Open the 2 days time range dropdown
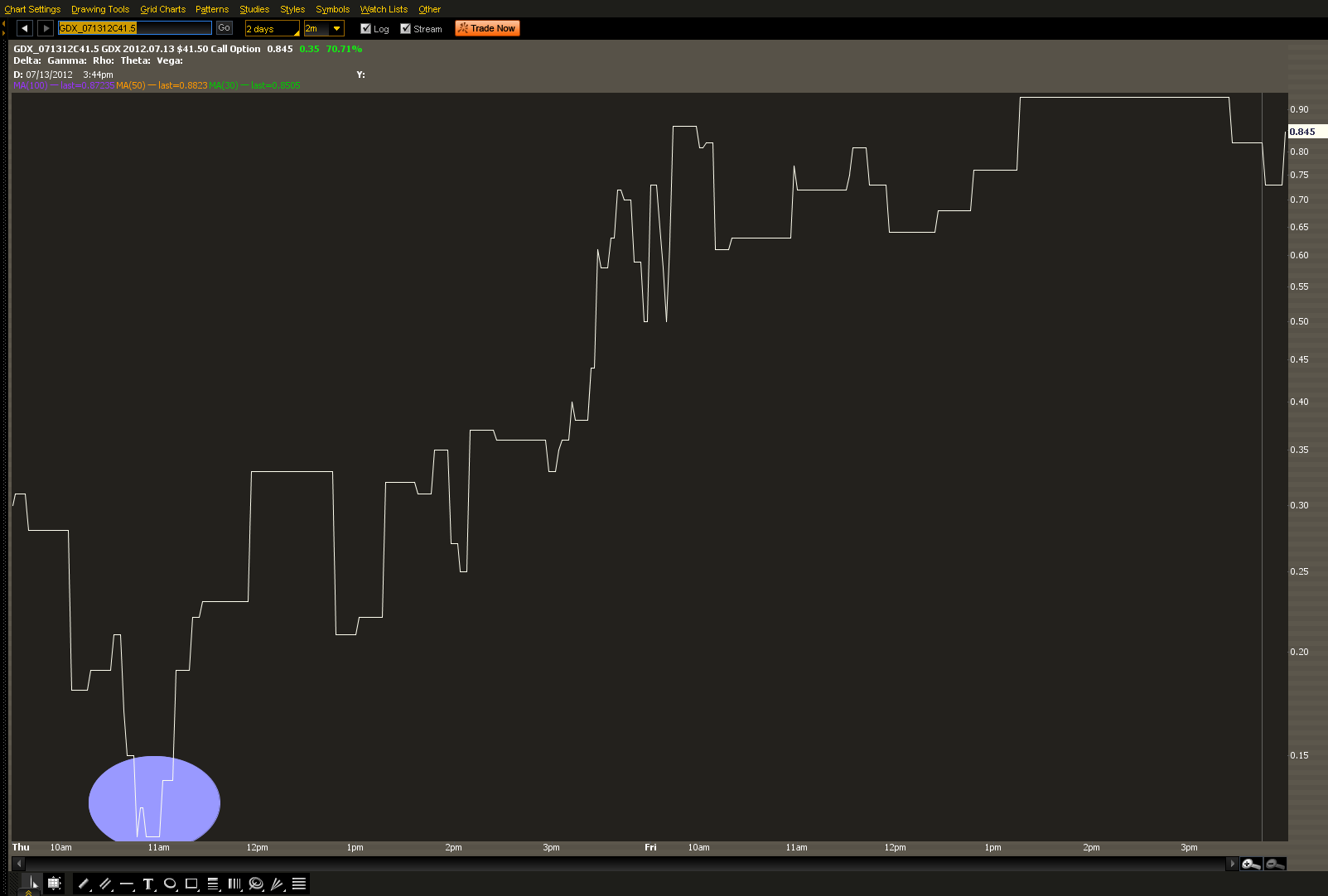1328x896 pixels. [272, 28]
